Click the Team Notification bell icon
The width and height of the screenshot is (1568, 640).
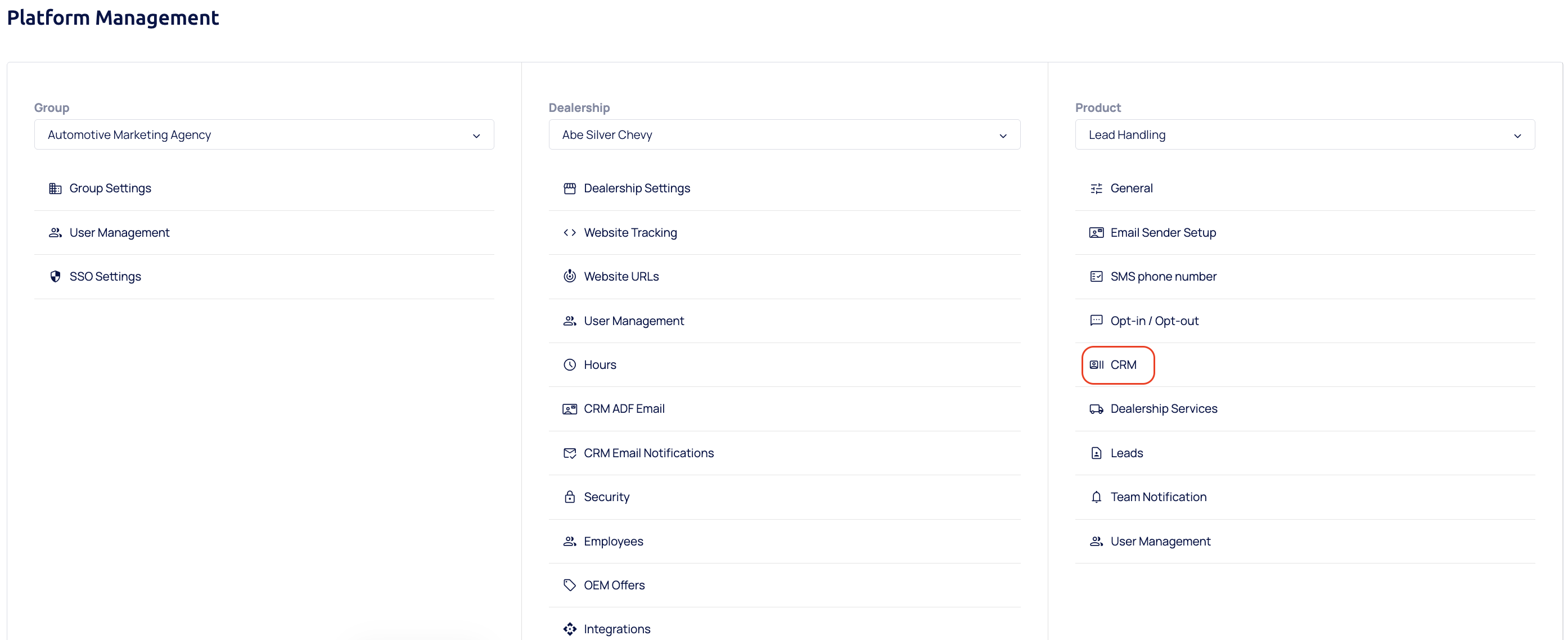(x=1096, y=497)
